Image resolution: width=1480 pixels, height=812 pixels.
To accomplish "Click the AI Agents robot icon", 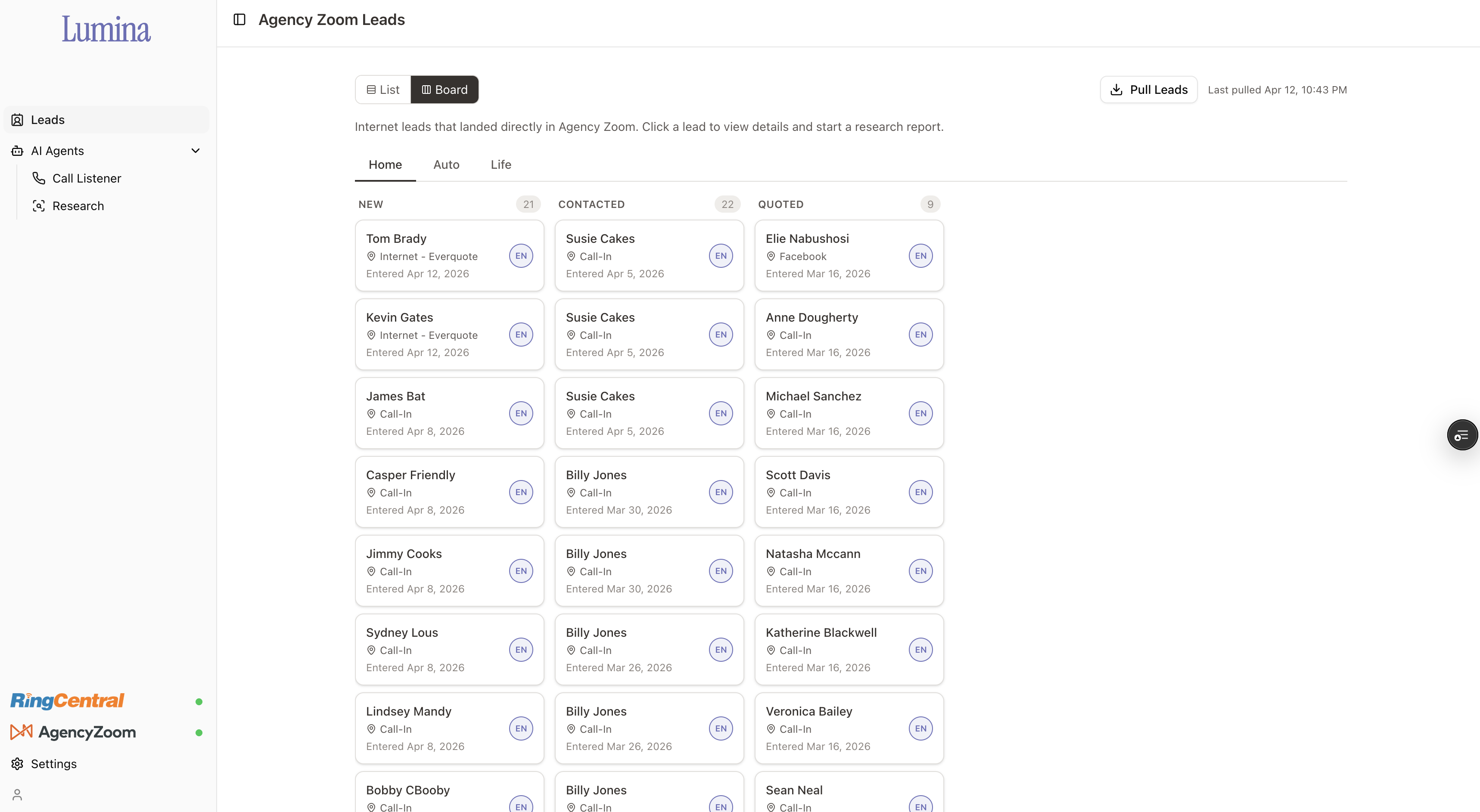I will point(17,150).
